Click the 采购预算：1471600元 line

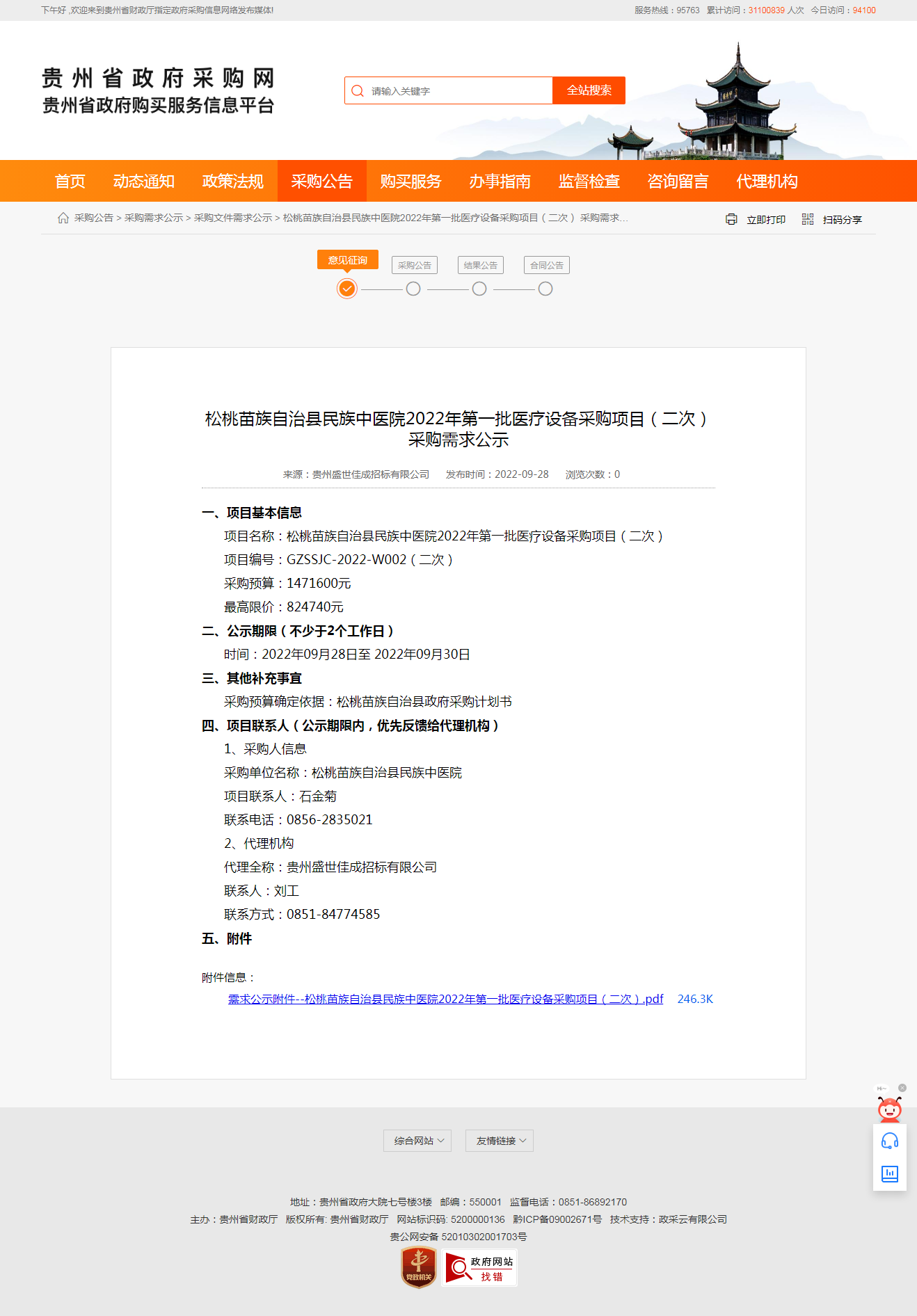(287, 583)
